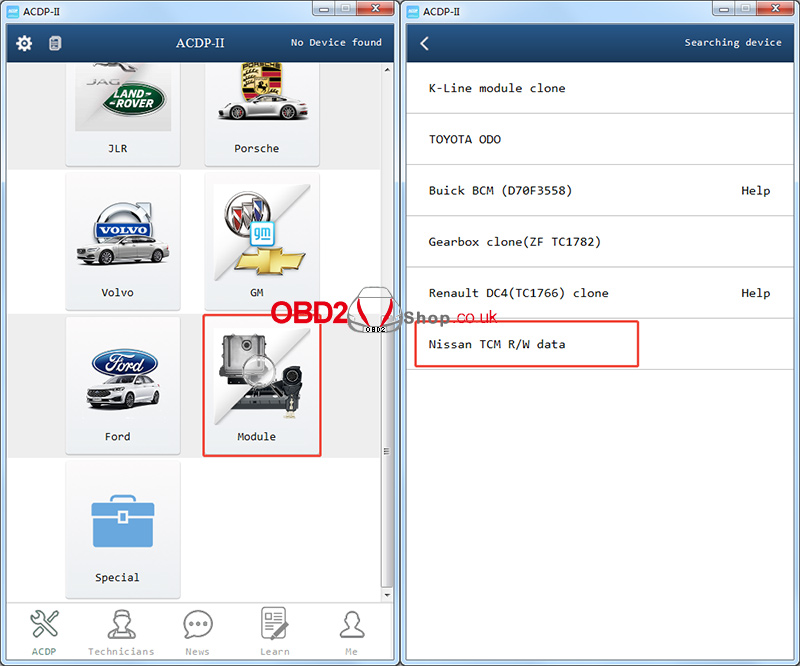Select Gearbox clone(ZF TC1782) entry

(x=599, y=241)
